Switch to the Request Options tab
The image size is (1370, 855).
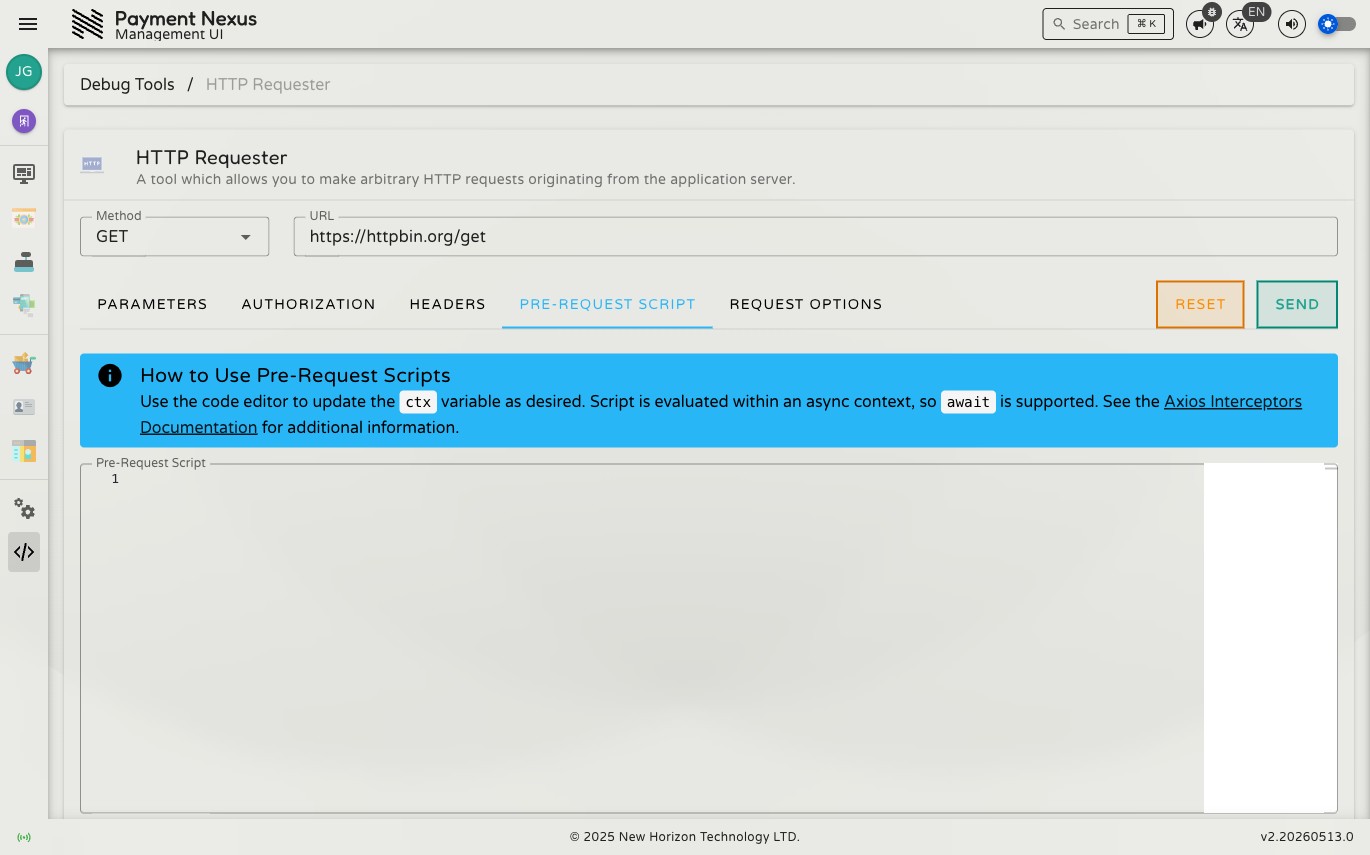[805, 304]
